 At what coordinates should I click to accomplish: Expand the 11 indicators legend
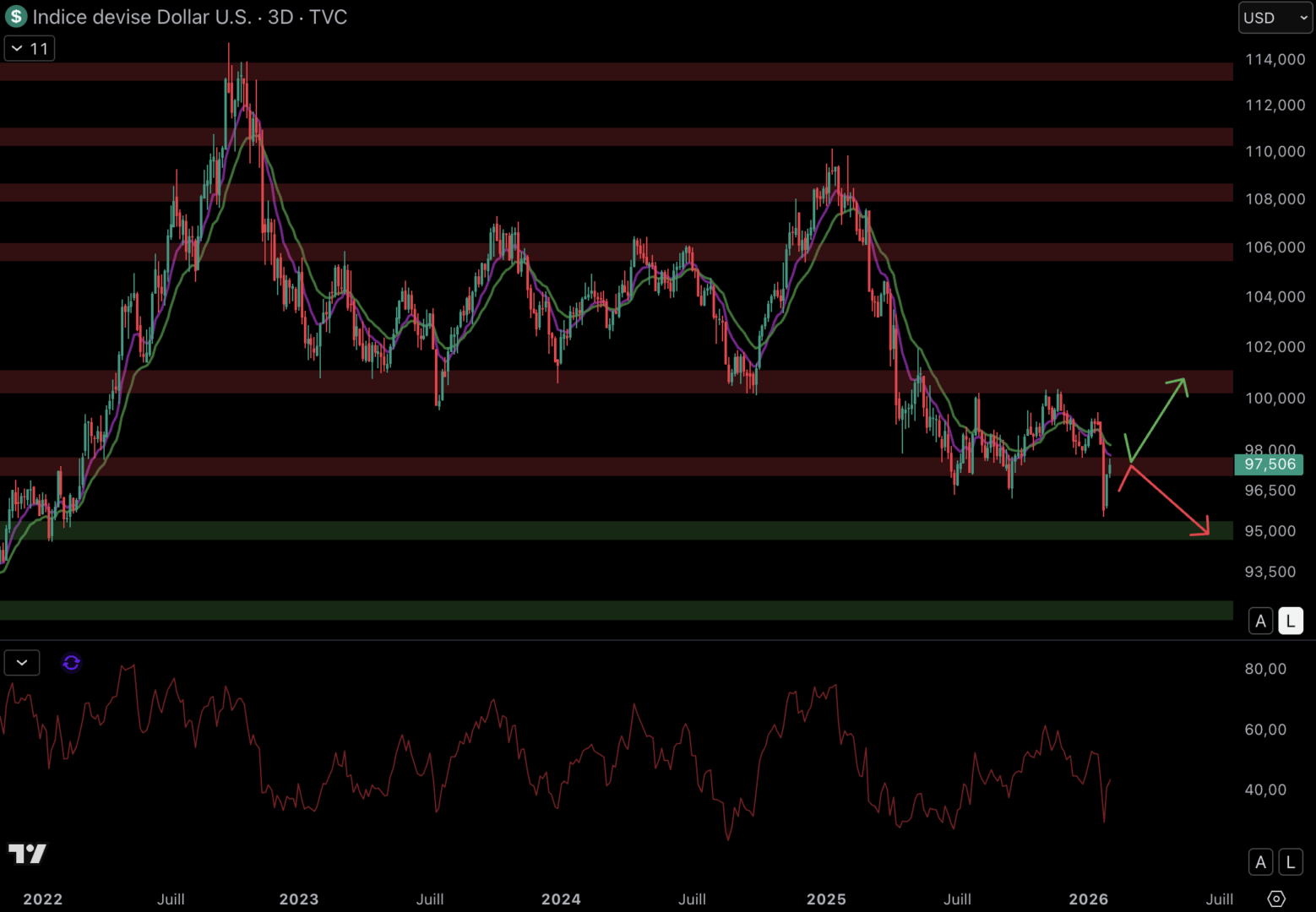(x=30, y=49)
